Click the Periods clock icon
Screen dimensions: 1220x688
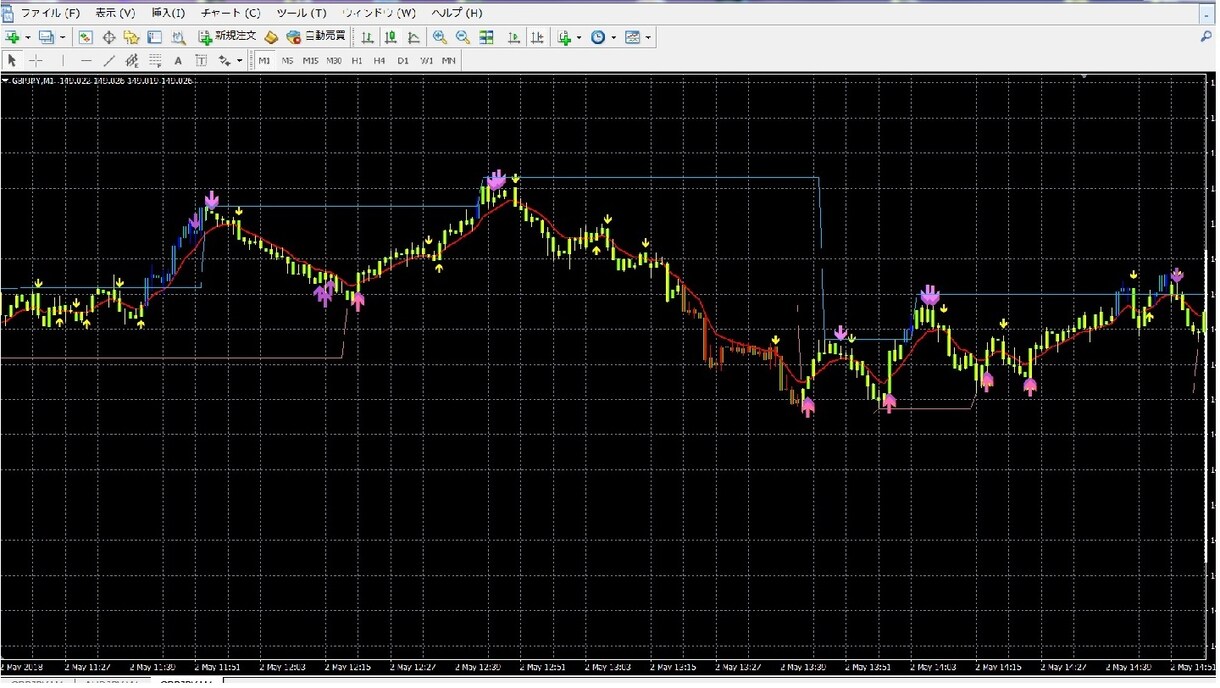tap(598, 37)
